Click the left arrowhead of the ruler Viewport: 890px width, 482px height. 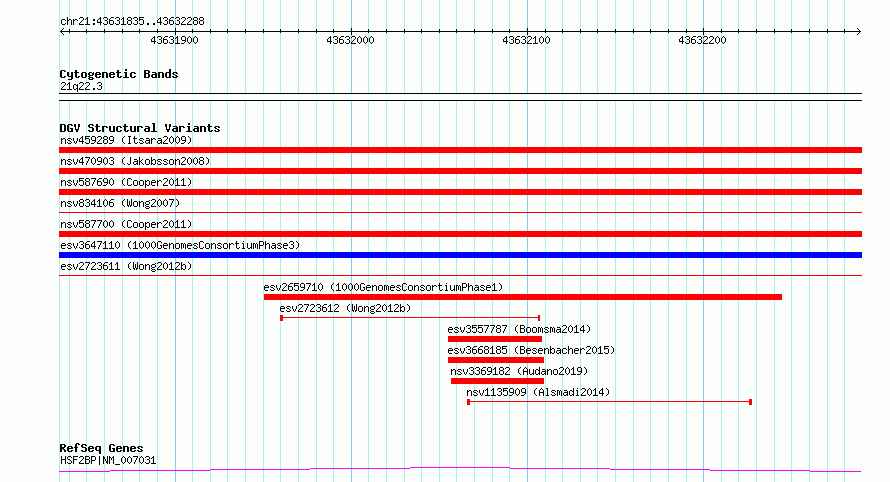coord(62,32)
